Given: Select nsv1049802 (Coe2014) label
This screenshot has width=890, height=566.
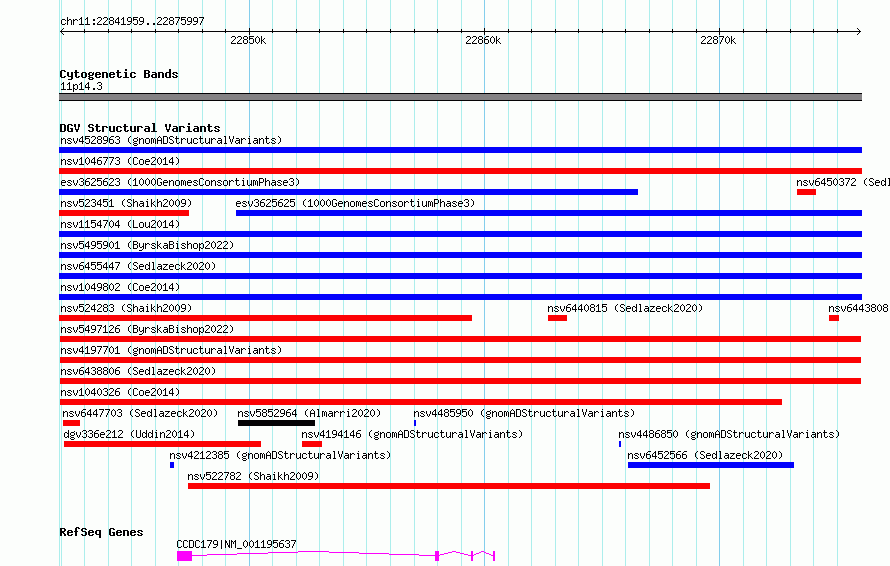Looking at the screenshot, I should point(120,287).
